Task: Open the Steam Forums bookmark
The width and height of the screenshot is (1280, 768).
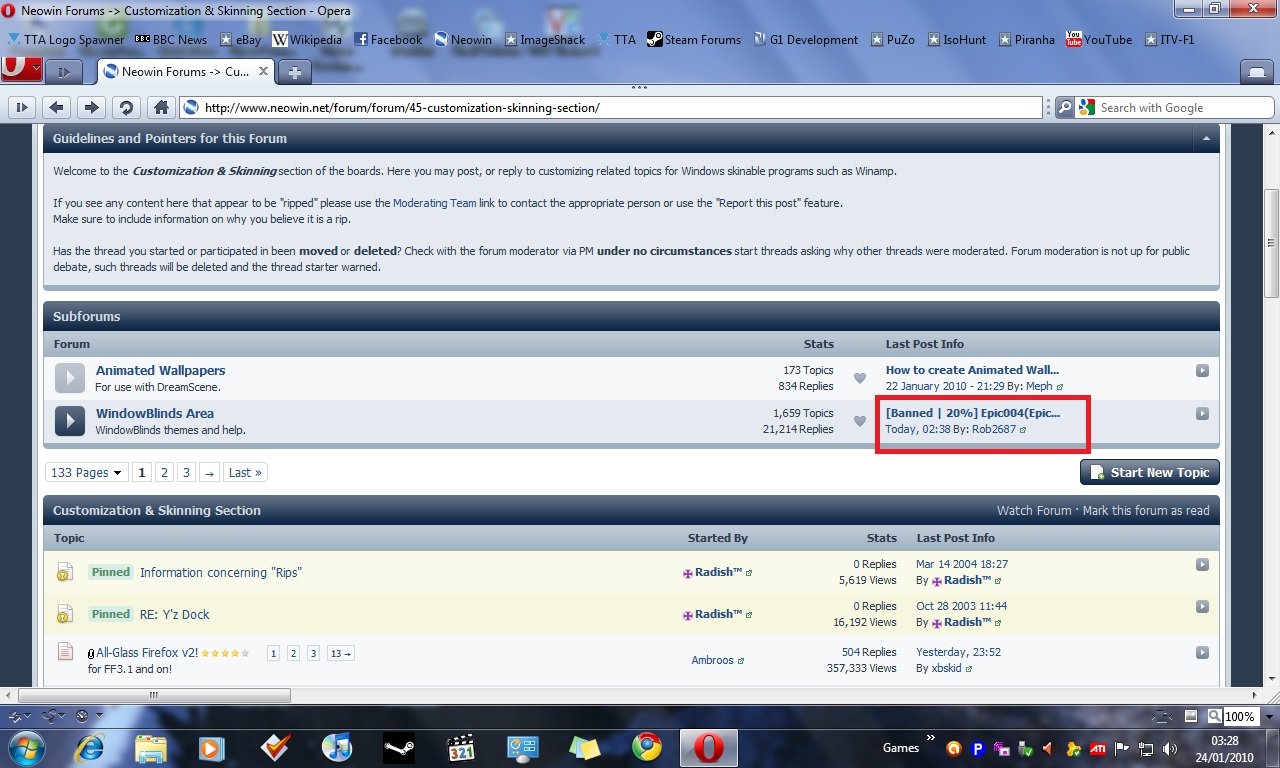Action: point(694,40)
